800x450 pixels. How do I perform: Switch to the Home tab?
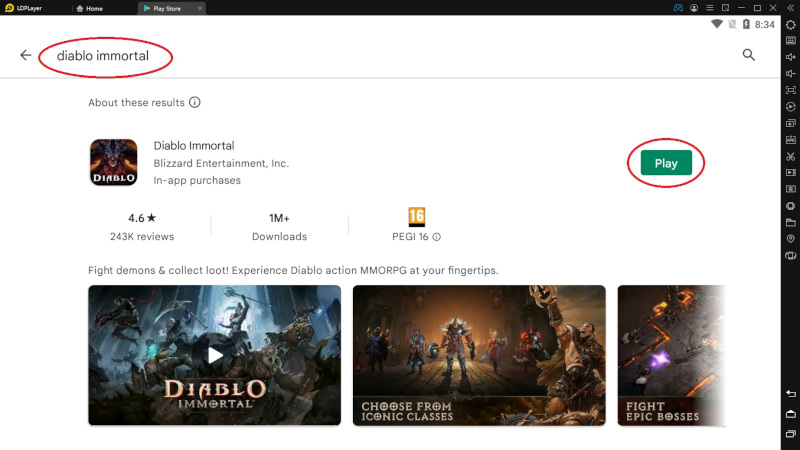pos(89,8)
